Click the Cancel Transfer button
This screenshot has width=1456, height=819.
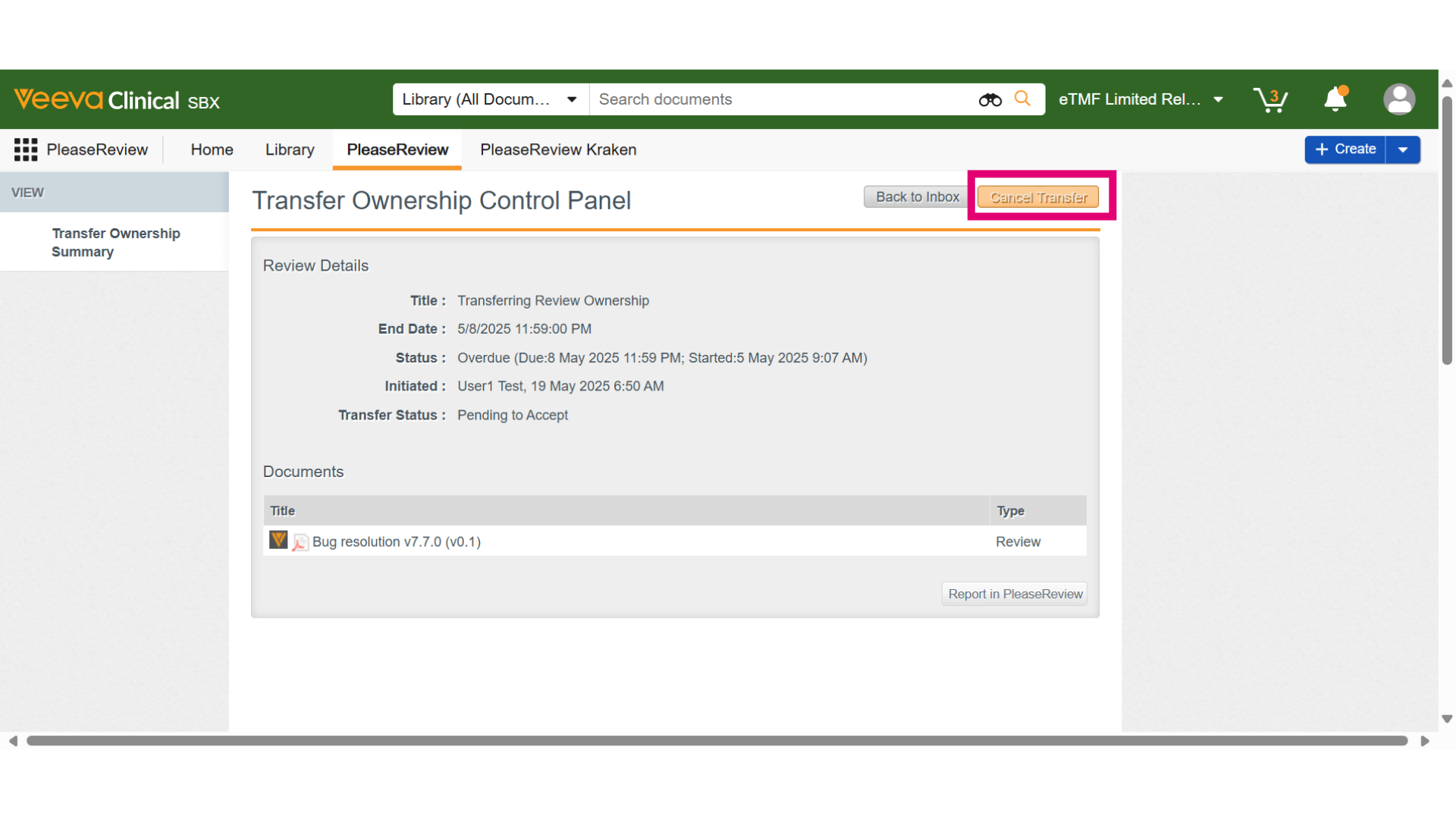[x=1038, y=197]
